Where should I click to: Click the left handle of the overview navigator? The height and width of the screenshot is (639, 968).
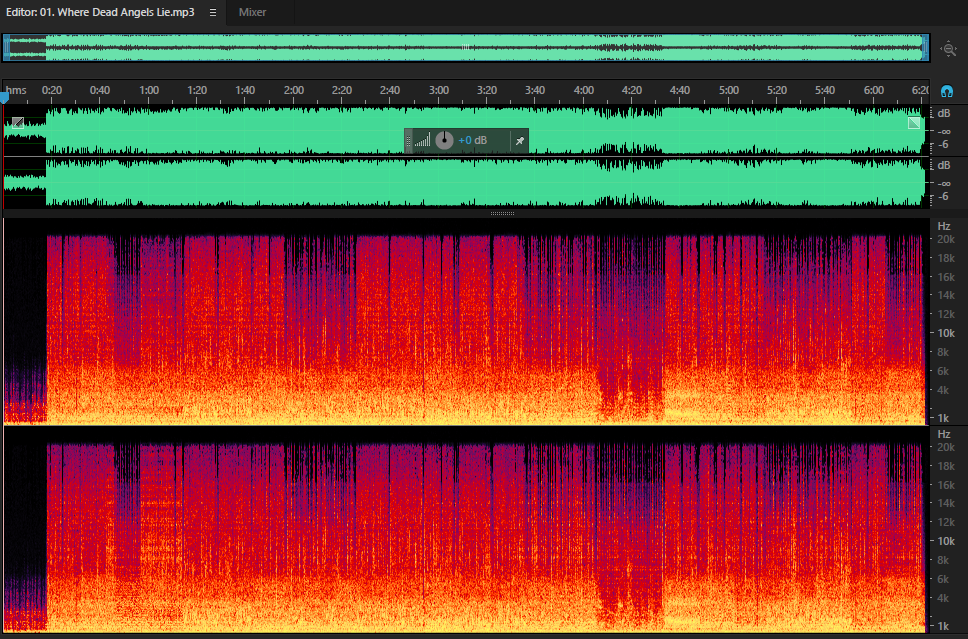(6, 48)
